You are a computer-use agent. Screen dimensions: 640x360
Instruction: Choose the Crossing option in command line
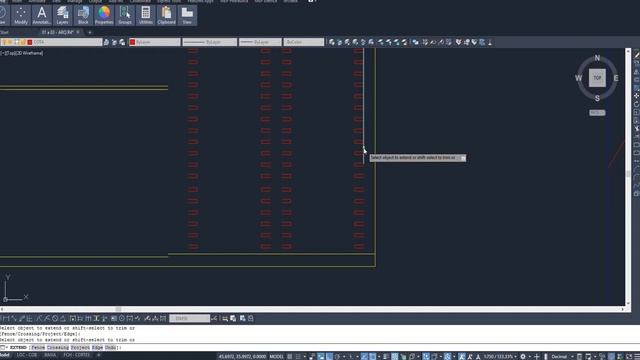click(x=58, y=348)
